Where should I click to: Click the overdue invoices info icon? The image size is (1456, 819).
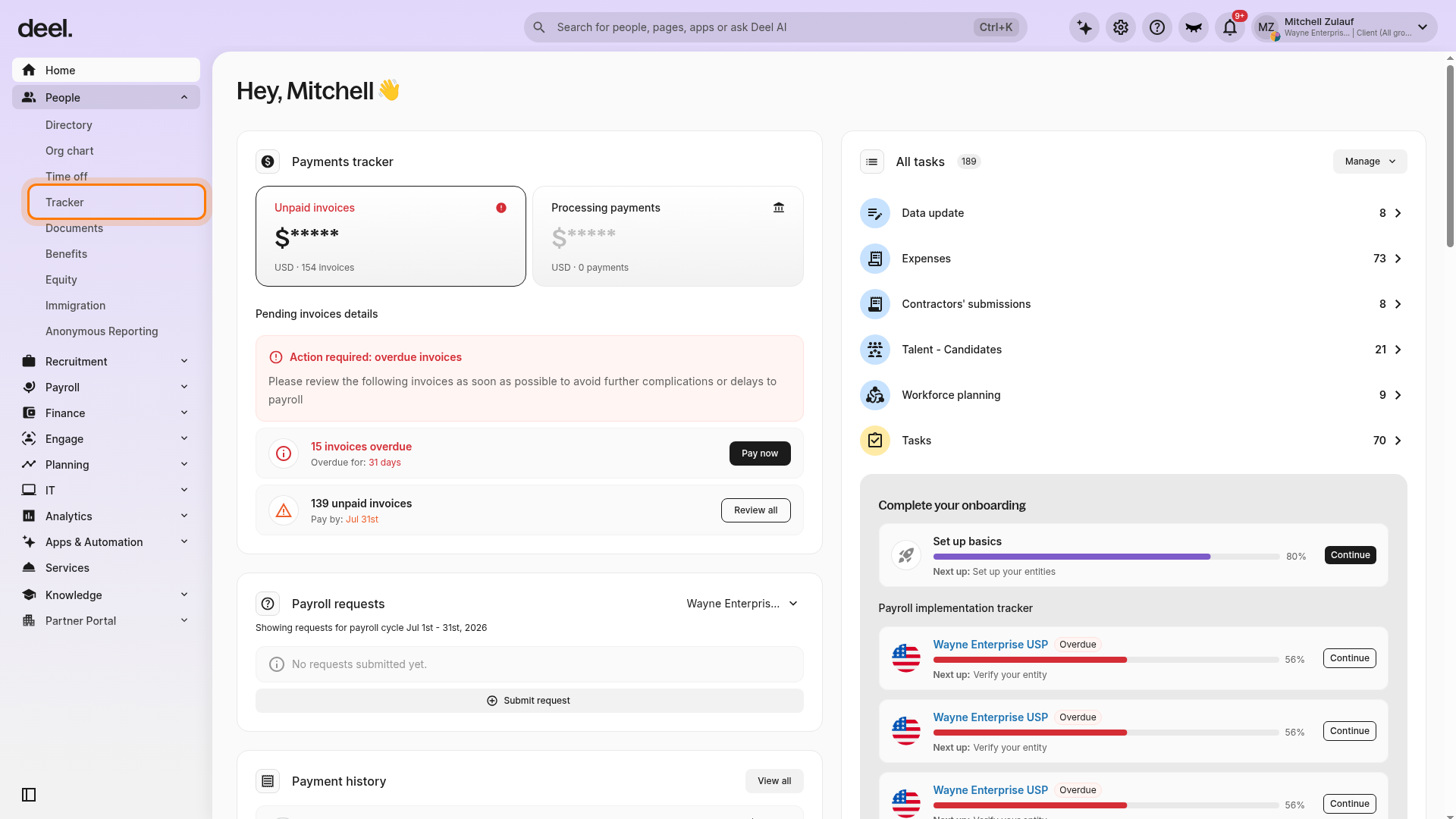[284, 453]
